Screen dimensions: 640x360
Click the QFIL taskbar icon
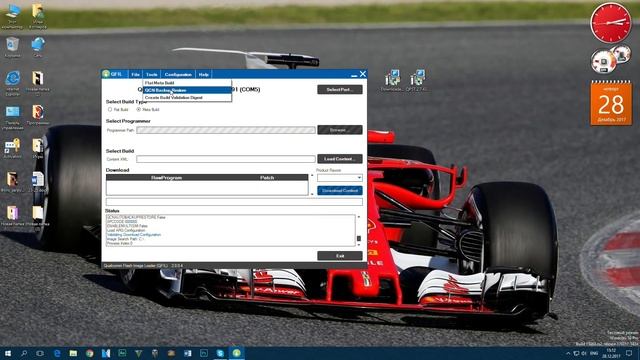point(236,353)
